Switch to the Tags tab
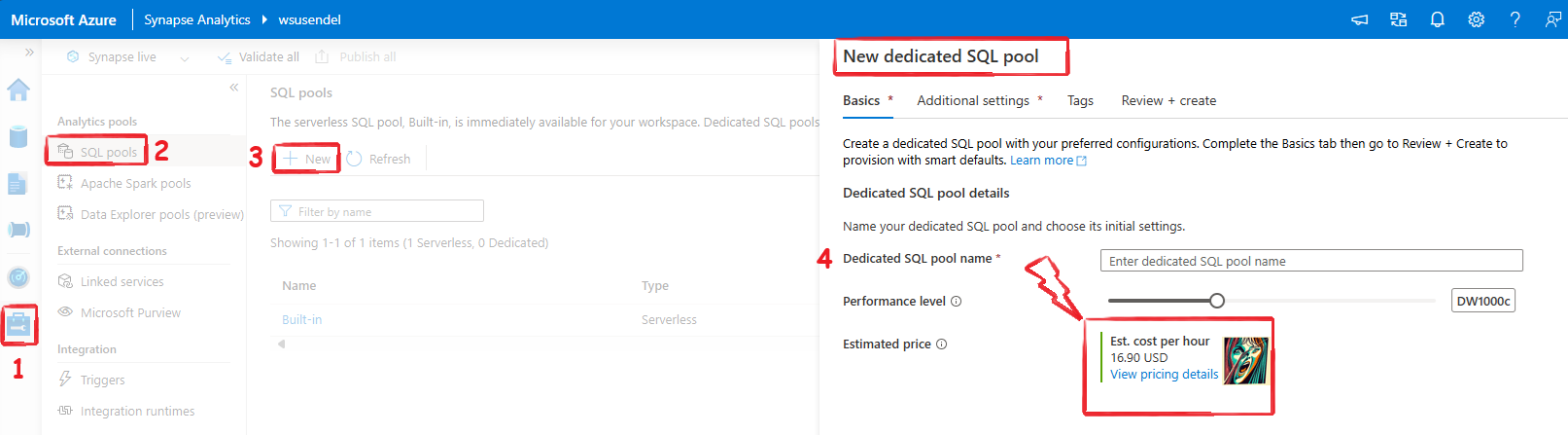 coord(1080,100)
